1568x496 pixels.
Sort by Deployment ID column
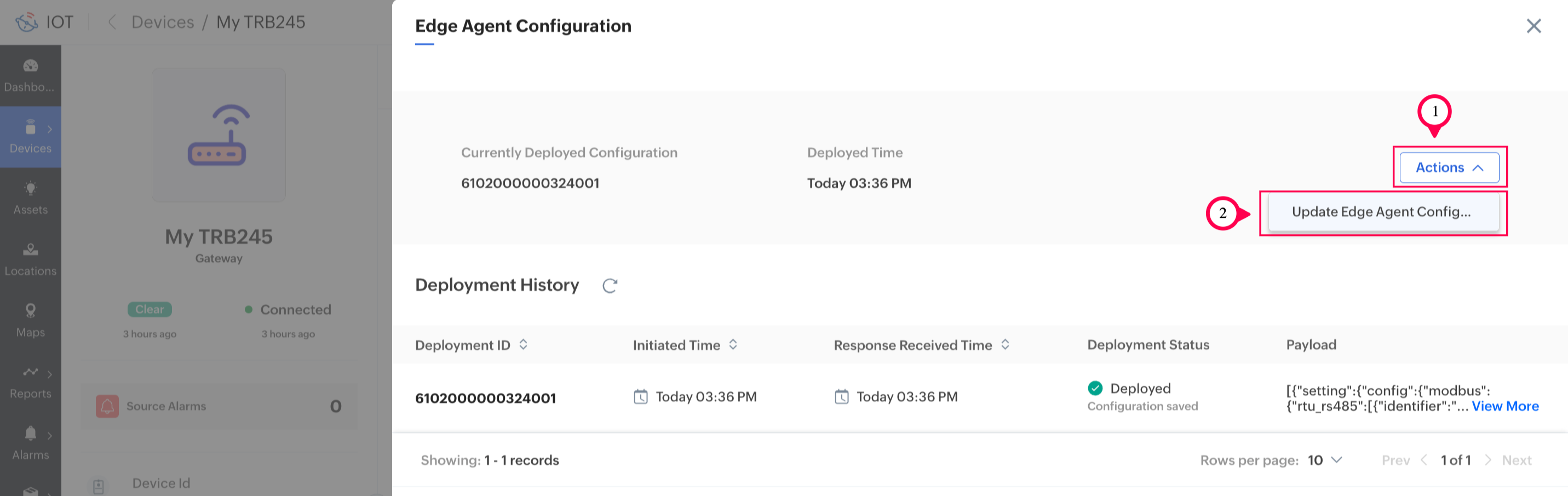(x=524, y=344)
